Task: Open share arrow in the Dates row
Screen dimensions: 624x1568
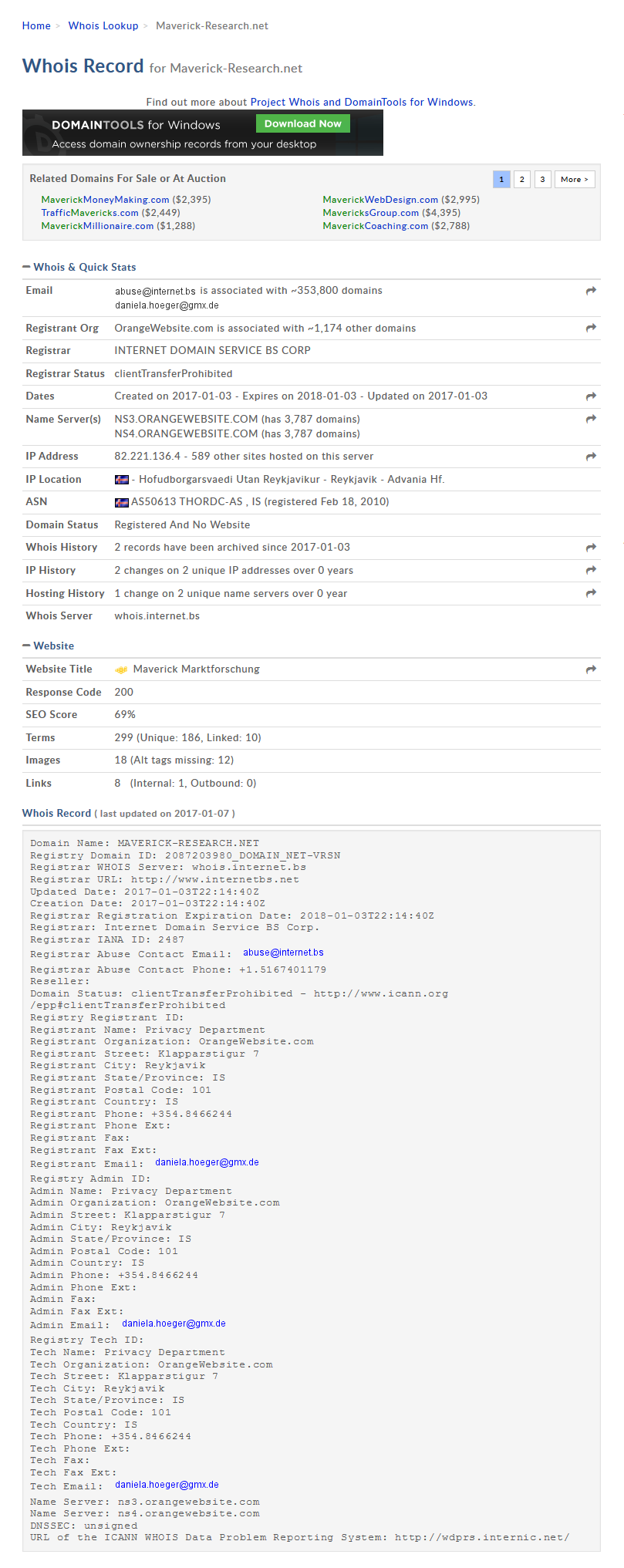Action: 591,396
